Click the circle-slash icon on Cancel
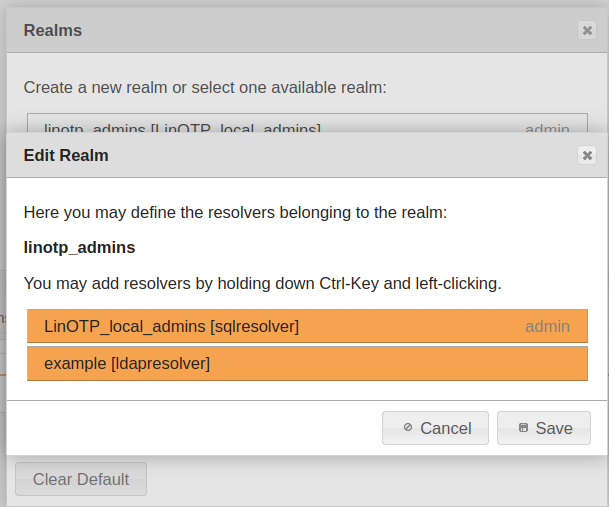Image resolution: width=609 pixels, height=507 pixels. [x=408, y=427]
